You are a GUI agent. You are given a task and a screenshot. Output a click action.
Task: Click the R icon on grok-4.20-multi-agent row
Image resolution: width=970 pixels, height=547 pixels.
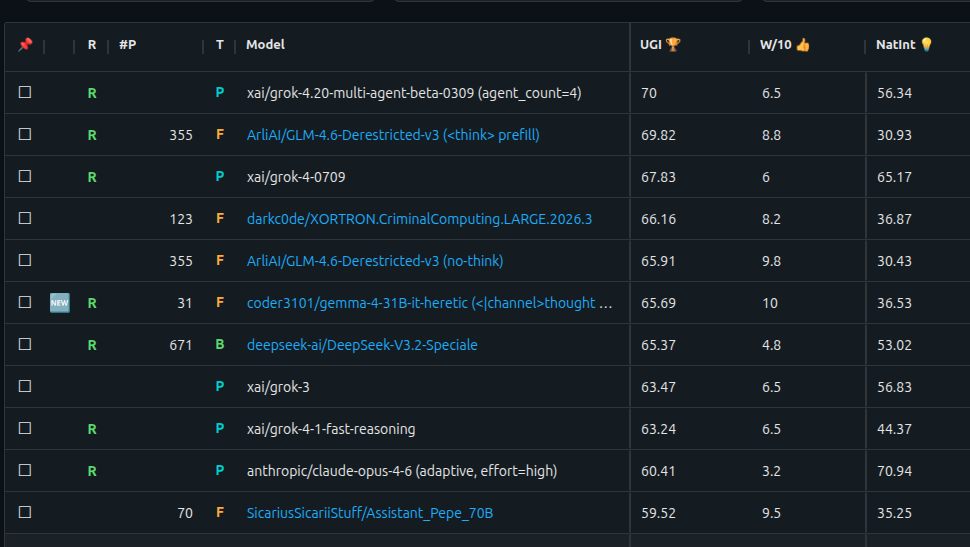[92, 93]
